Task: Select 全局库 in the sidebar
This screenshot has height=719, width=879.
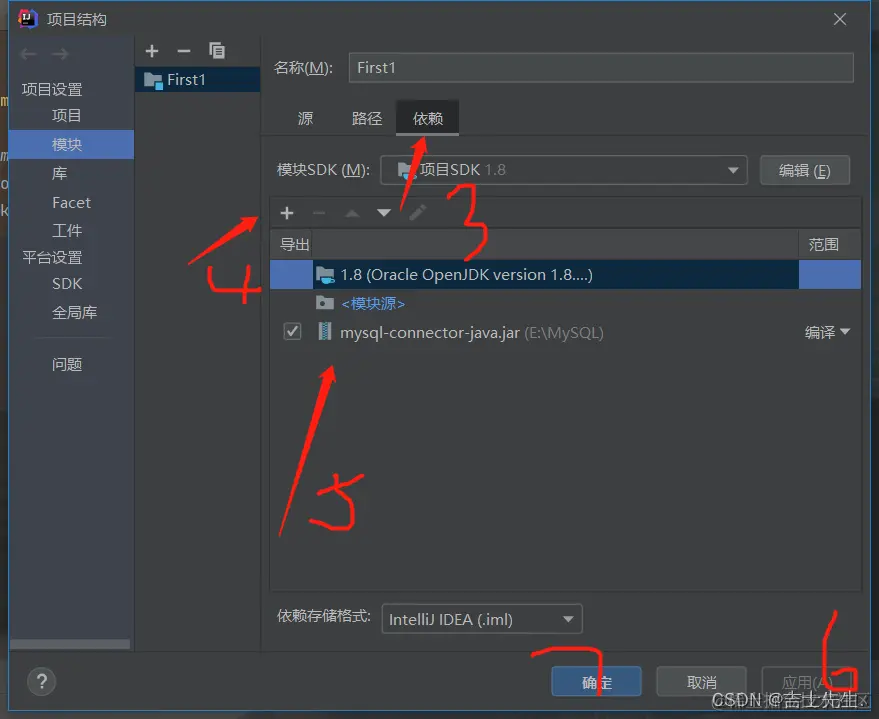Action: tap(74, 312)
